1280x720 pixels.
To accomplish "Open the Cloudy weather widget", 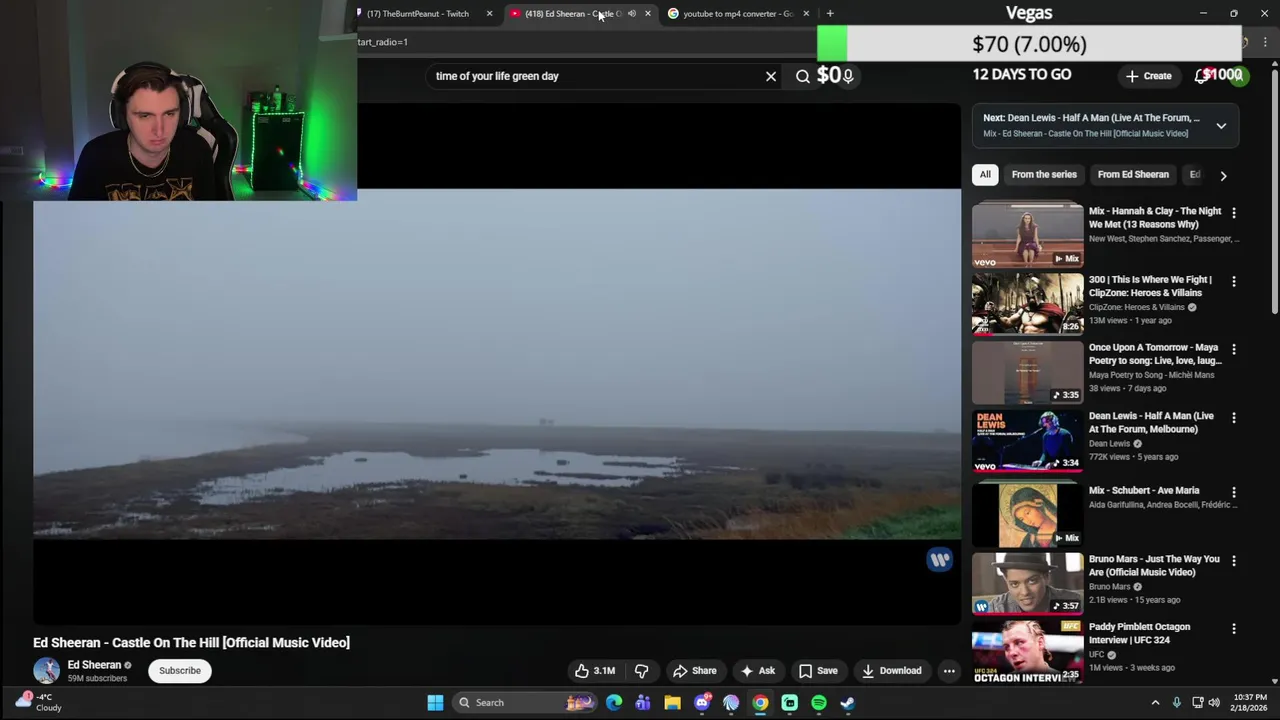I will [x=40, y=702].
